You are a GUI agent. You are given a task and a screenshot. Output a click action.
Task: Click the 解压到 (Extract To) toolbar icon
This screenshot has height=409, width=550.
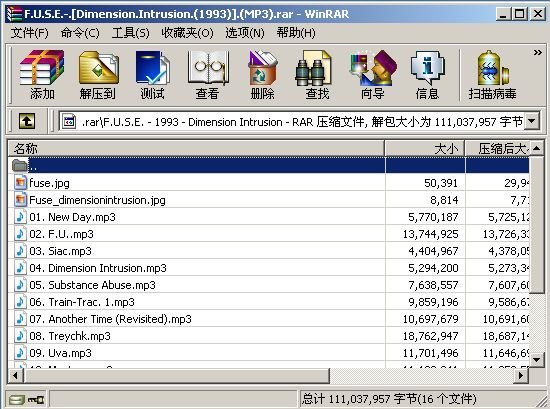click(x=99, y=68)
